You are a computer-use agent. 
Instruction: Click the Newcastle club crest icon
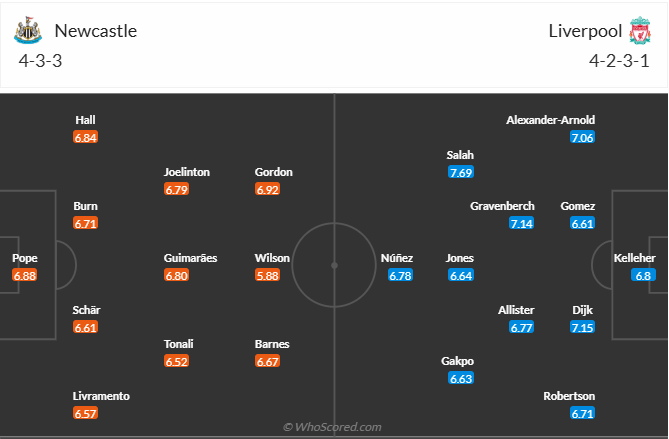(x=28, y=31)
